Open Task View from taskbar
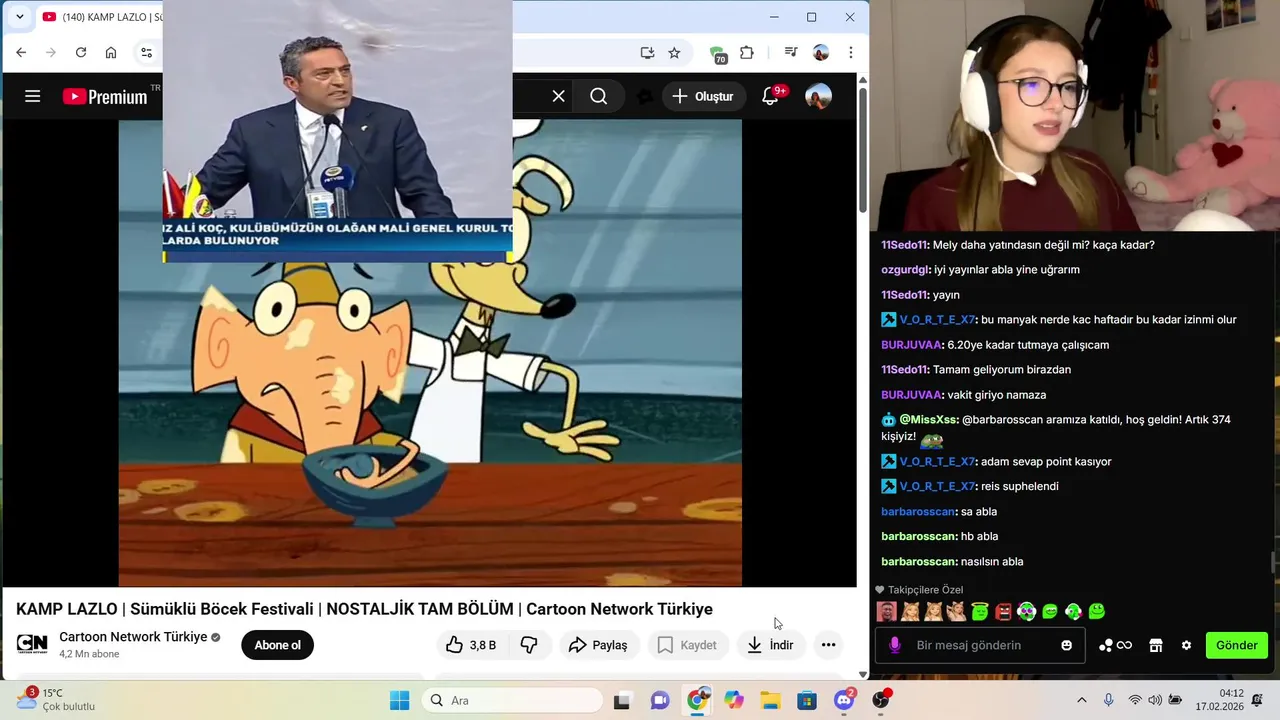Viewport: 1280px width, 720px height. [x=622, y=700]
